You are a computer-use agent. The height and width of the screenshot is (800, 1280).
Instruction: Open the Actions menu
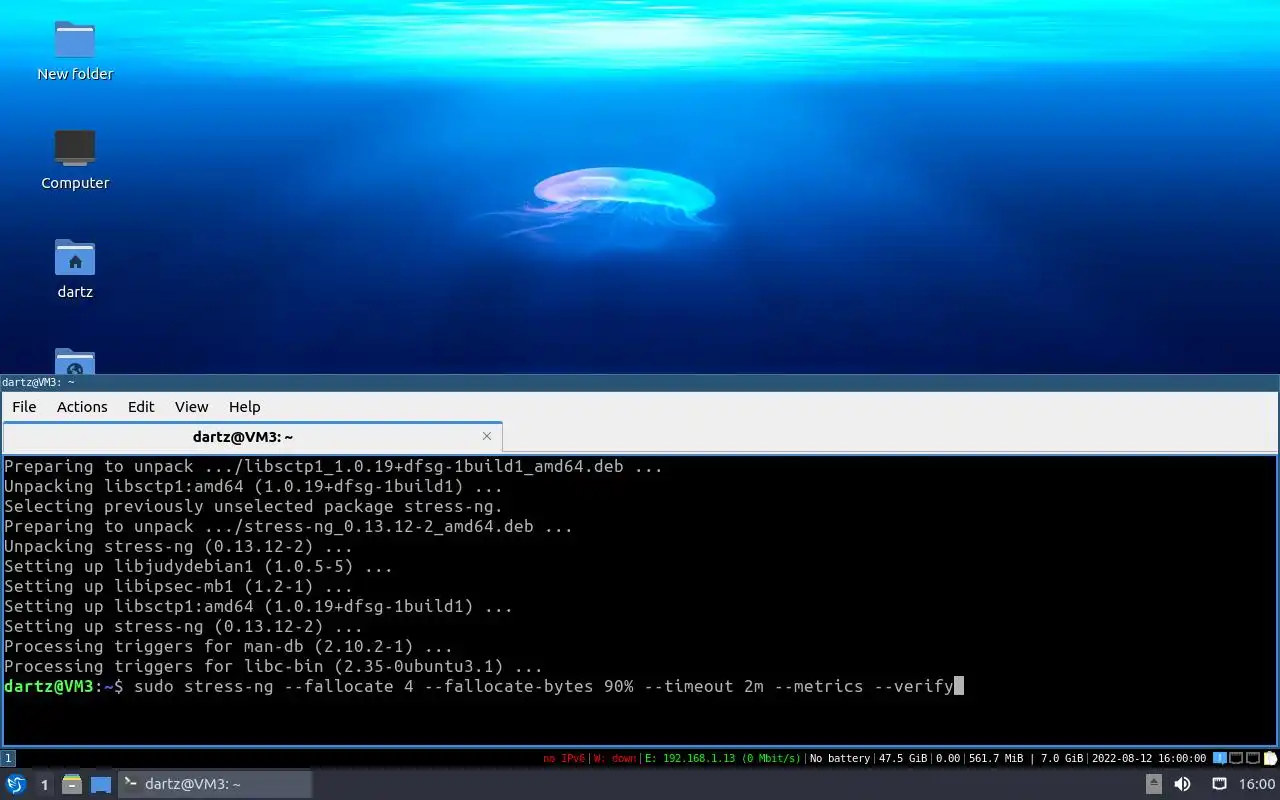click(x=82, y=407)
